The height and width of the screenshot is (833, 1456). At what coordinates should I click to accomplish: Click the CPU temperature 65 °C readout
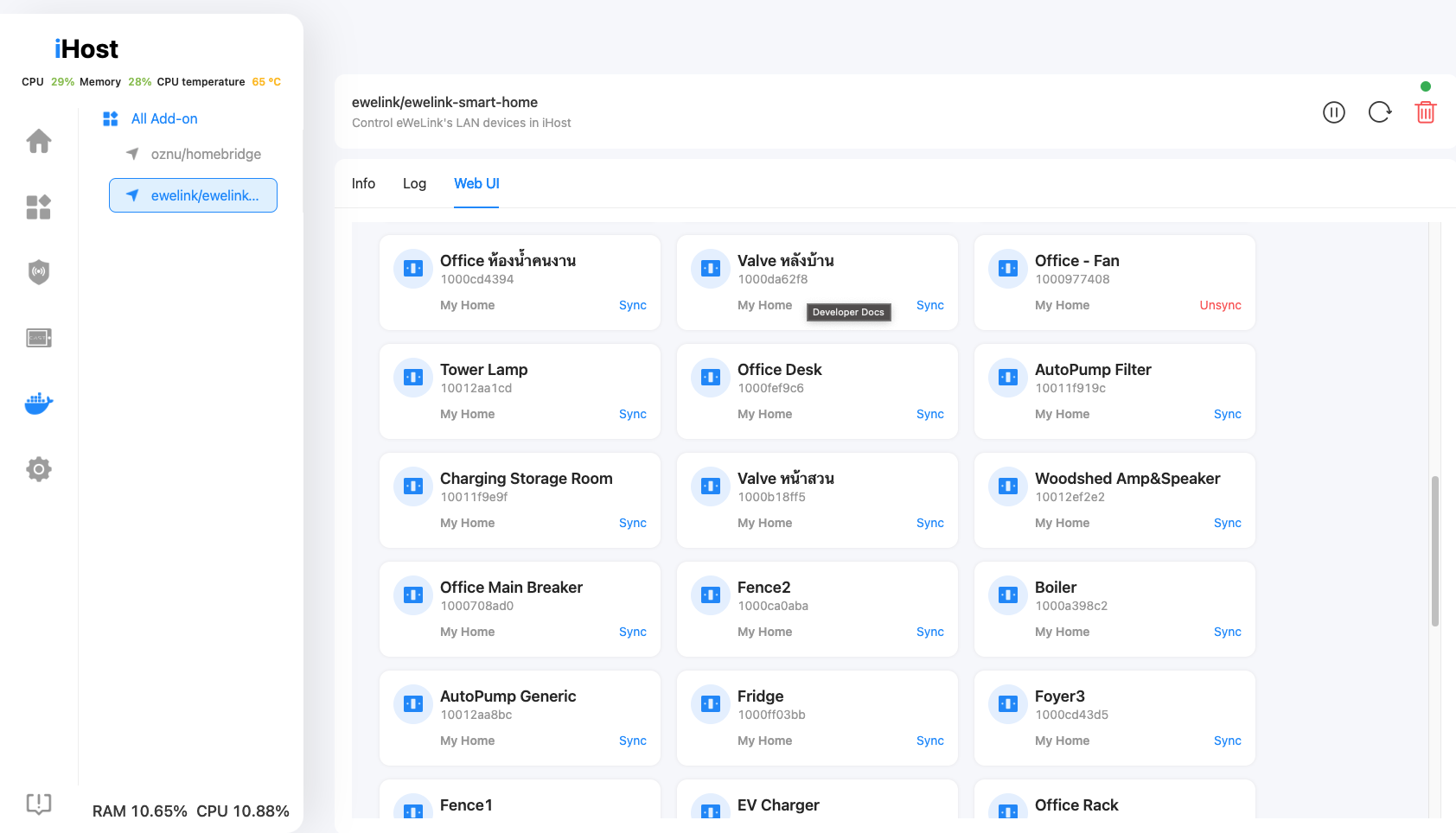click(x=219, y=82)
